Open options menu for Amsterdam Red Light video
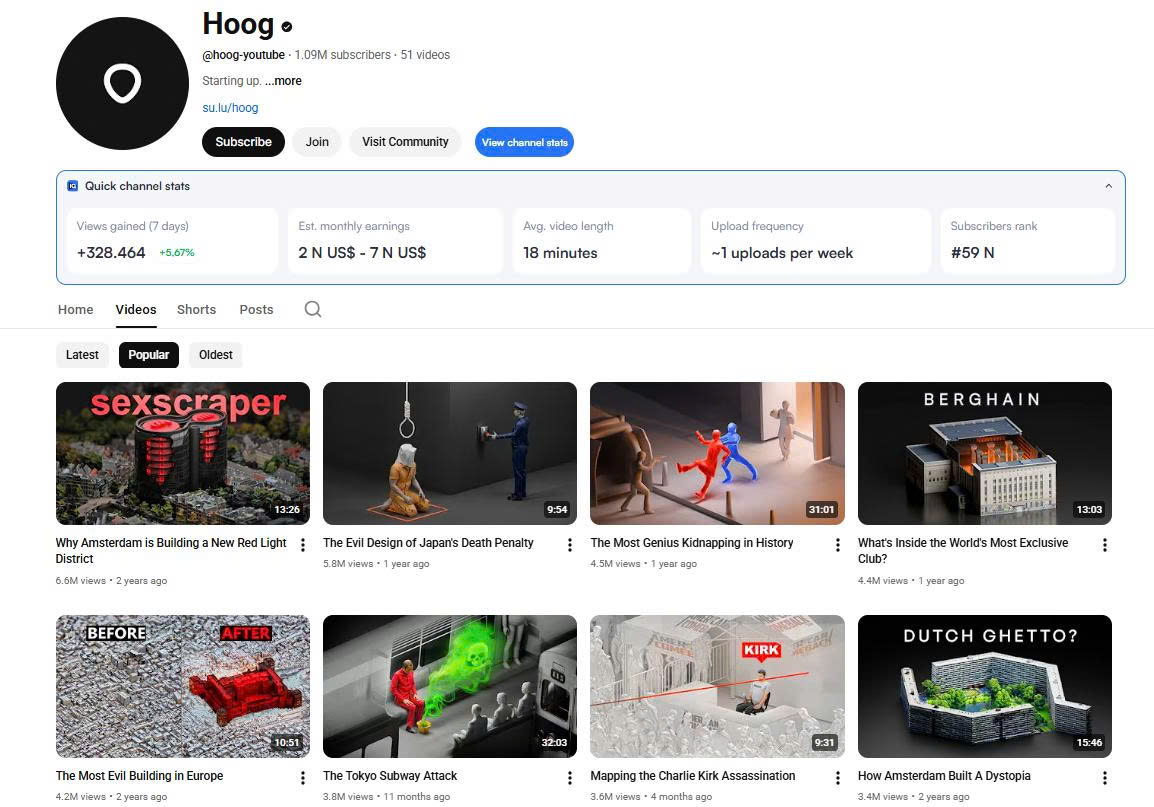Image resolution: width=1154 pixels, height=807 pixels. pyautogui.click(x=303, y=545)
